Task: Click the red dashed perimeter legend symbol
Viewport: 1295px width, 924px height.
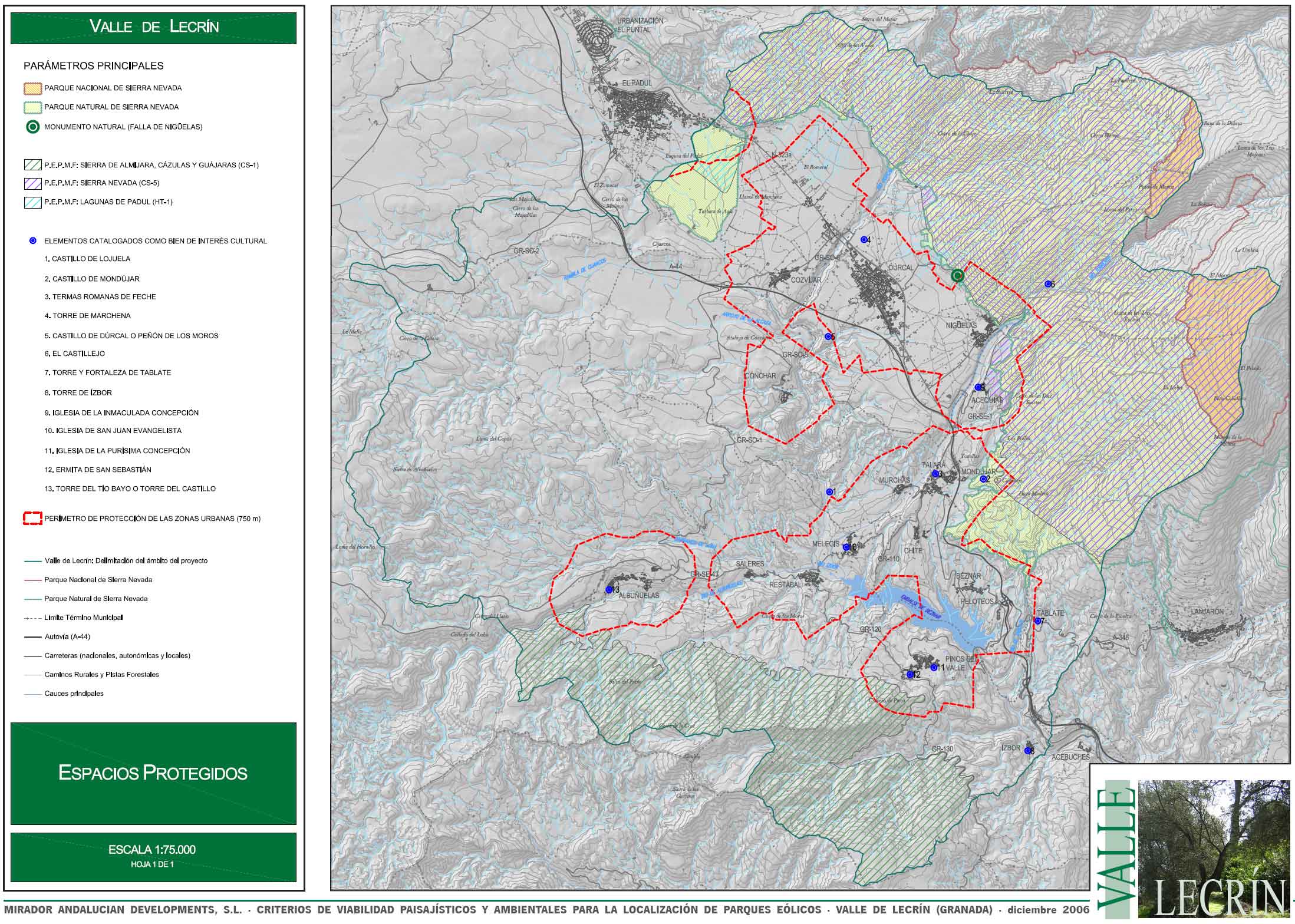Action: point(33,519)
